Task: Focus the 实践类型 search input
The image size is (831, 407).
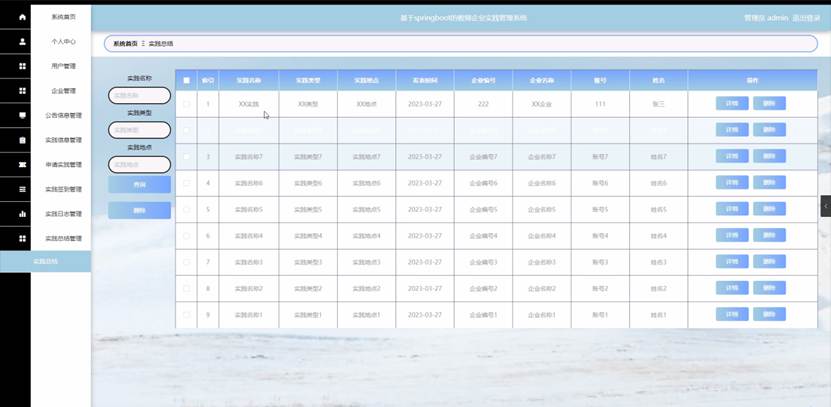Action: coord(139,130)
